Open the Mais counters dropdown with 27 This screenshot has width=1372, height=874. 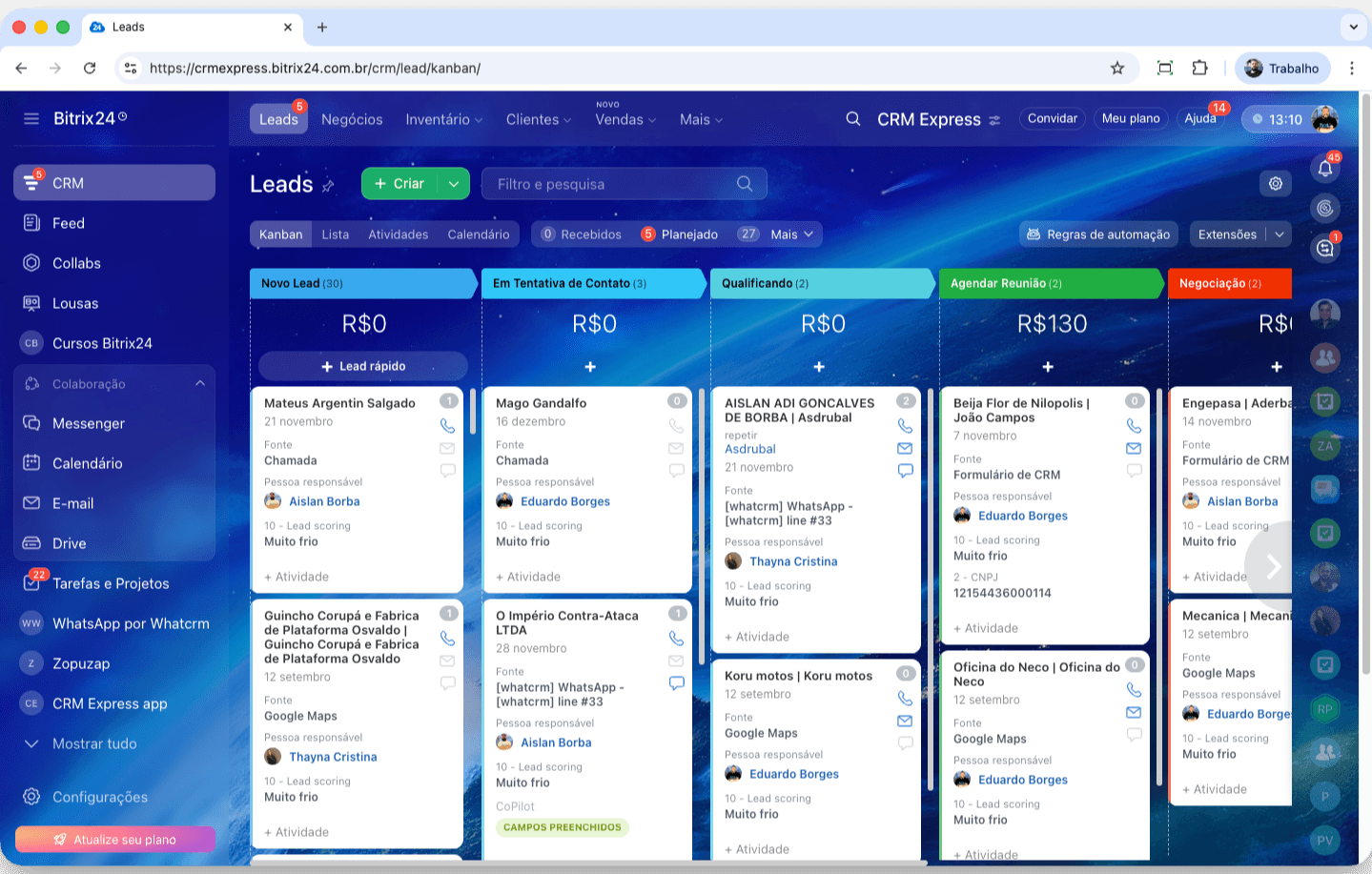[777, 234]
